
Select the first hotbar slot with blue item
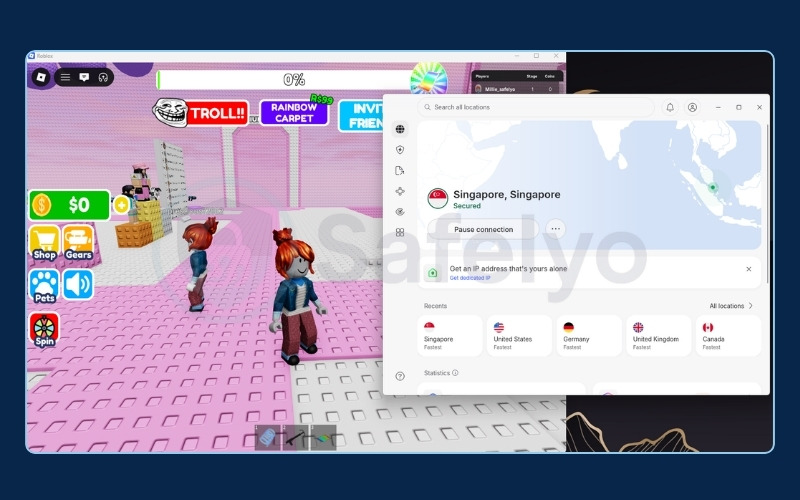[268, 438]
